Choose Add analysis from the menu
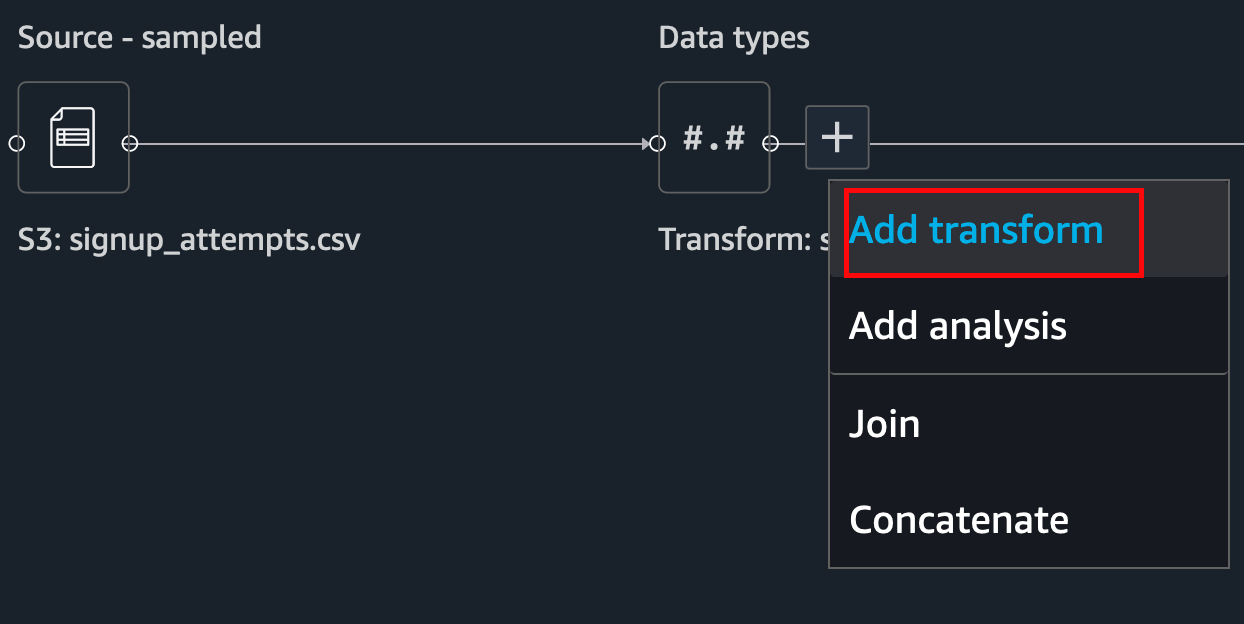The width and height of the screenshot is (1244, 624). (958, 325)
